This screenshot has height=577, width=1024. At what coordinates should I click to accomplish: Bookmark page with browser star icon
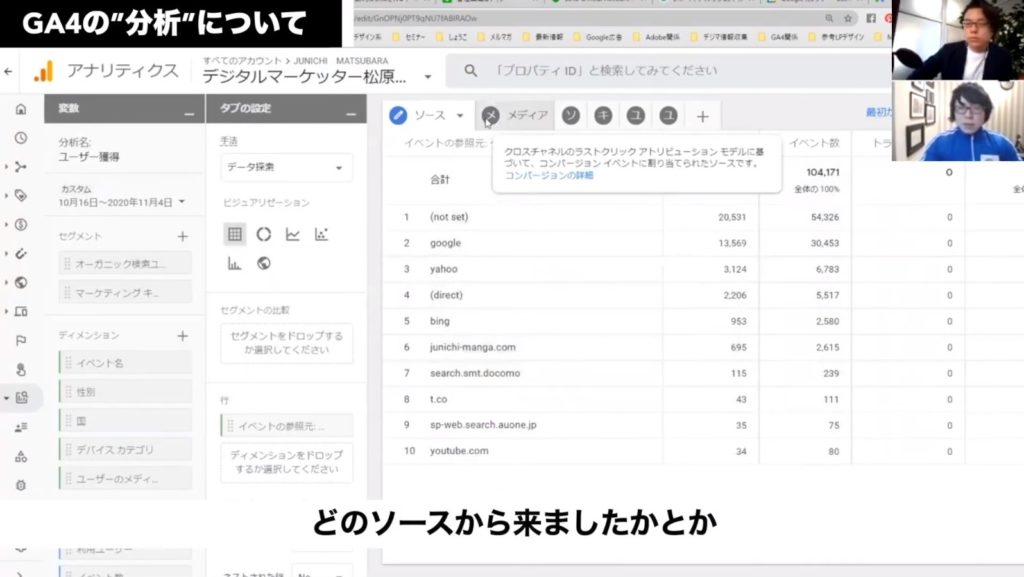848,18
